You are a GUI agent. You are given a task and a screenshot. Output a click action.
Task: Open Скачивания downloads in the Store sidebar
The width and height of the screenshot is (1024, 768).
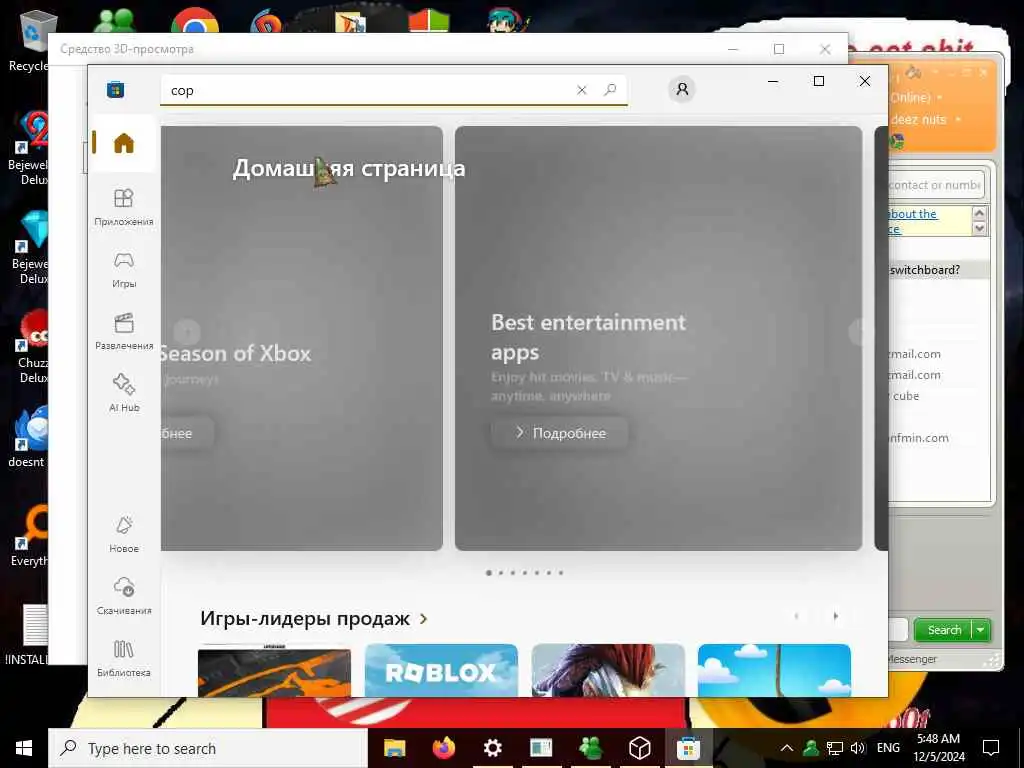[x=123, y=596]
